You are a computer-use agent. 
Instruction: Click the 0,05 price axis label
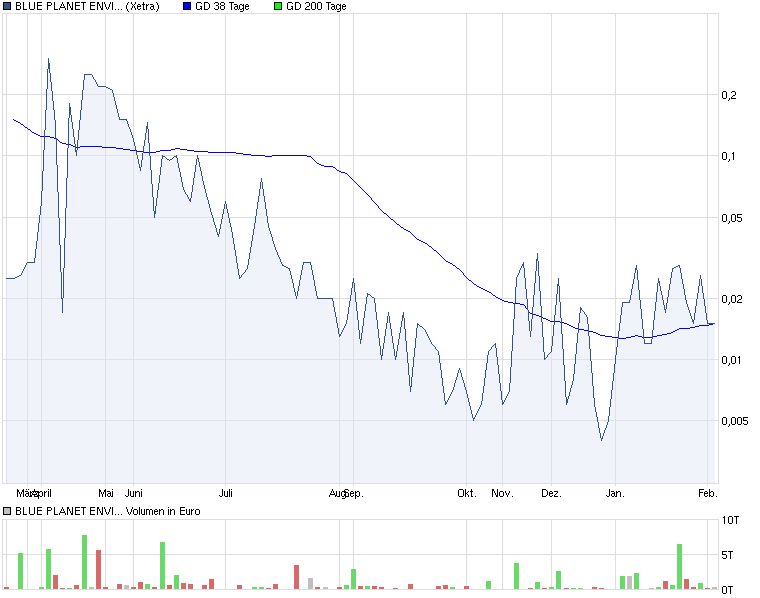(x=732, y=218)
